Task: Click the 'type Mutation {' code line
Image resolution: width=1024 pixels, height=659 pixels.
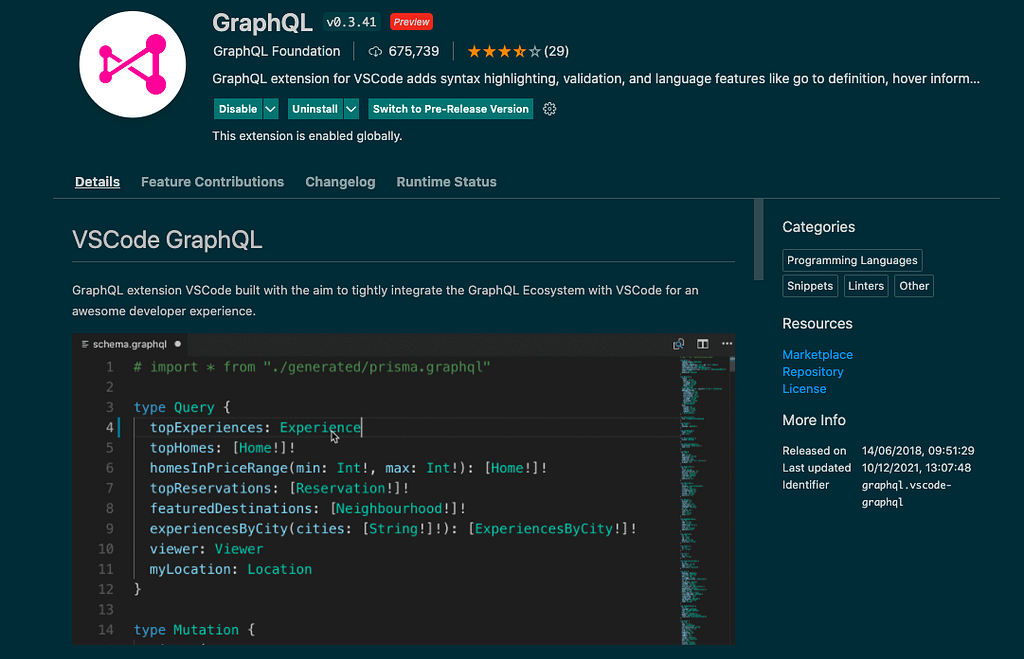Action: [x=194, y=630]
